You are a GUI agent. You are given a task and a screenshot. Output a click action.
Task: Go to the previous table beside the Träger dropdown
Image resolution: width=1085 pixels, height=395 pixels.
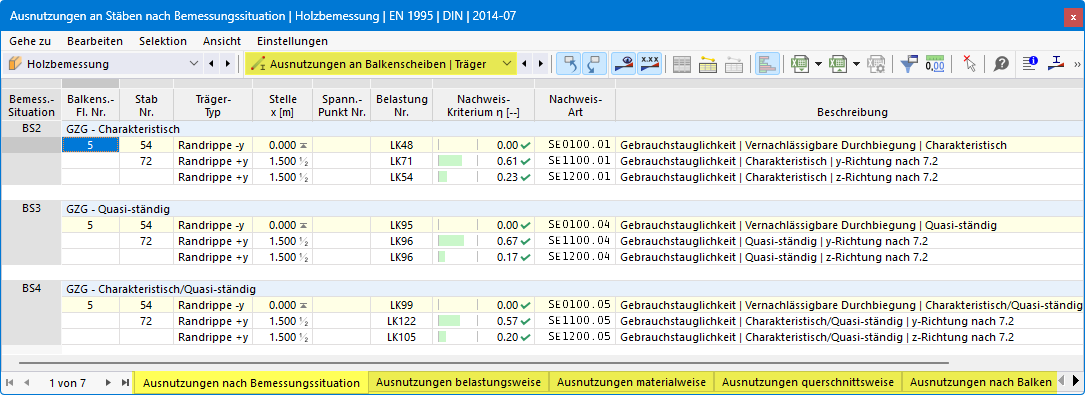[525, 64]
